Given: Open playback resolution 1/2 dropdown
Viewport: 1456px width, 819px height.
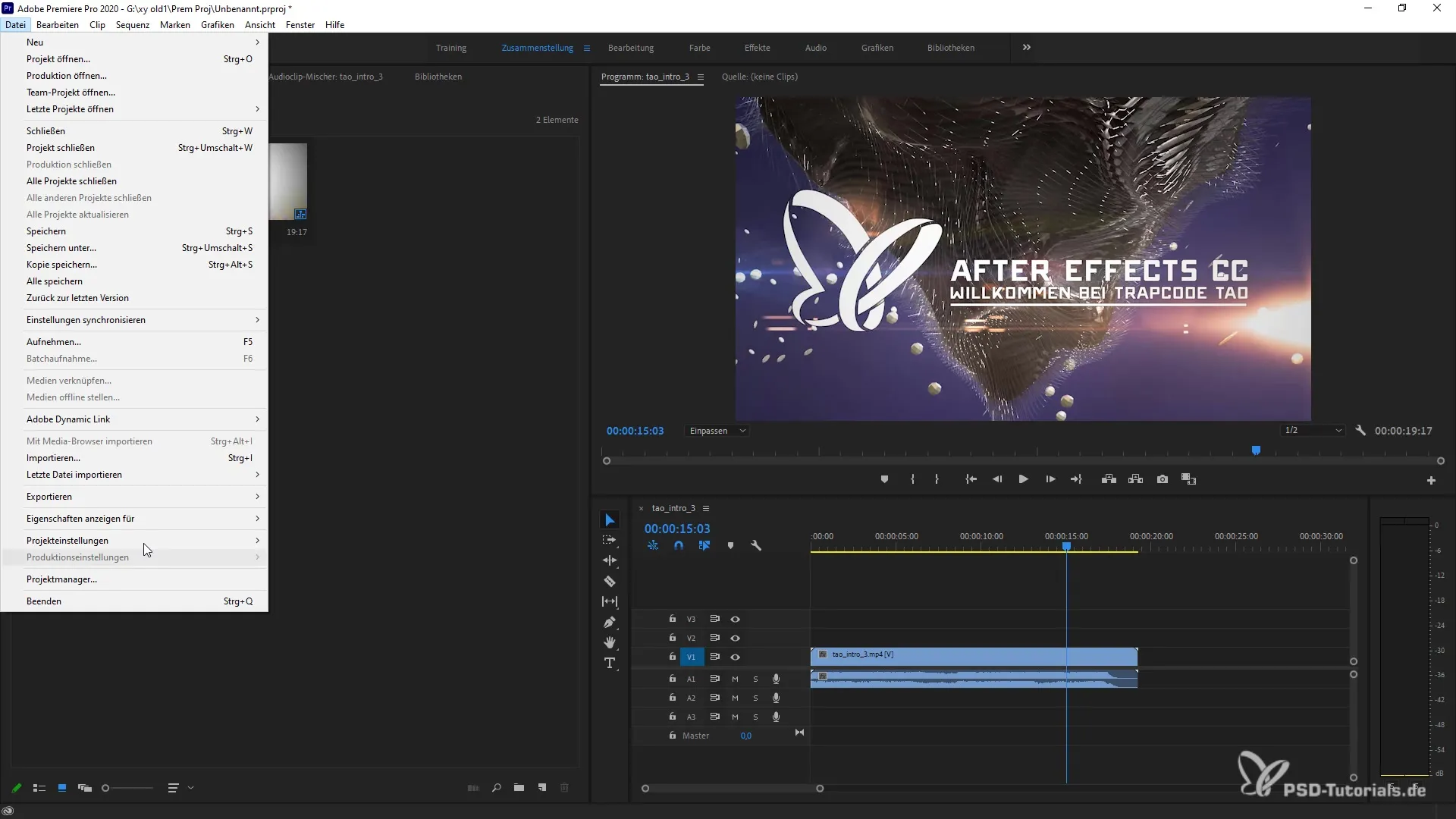Looking at the screenshot, I should point(1313,431).
